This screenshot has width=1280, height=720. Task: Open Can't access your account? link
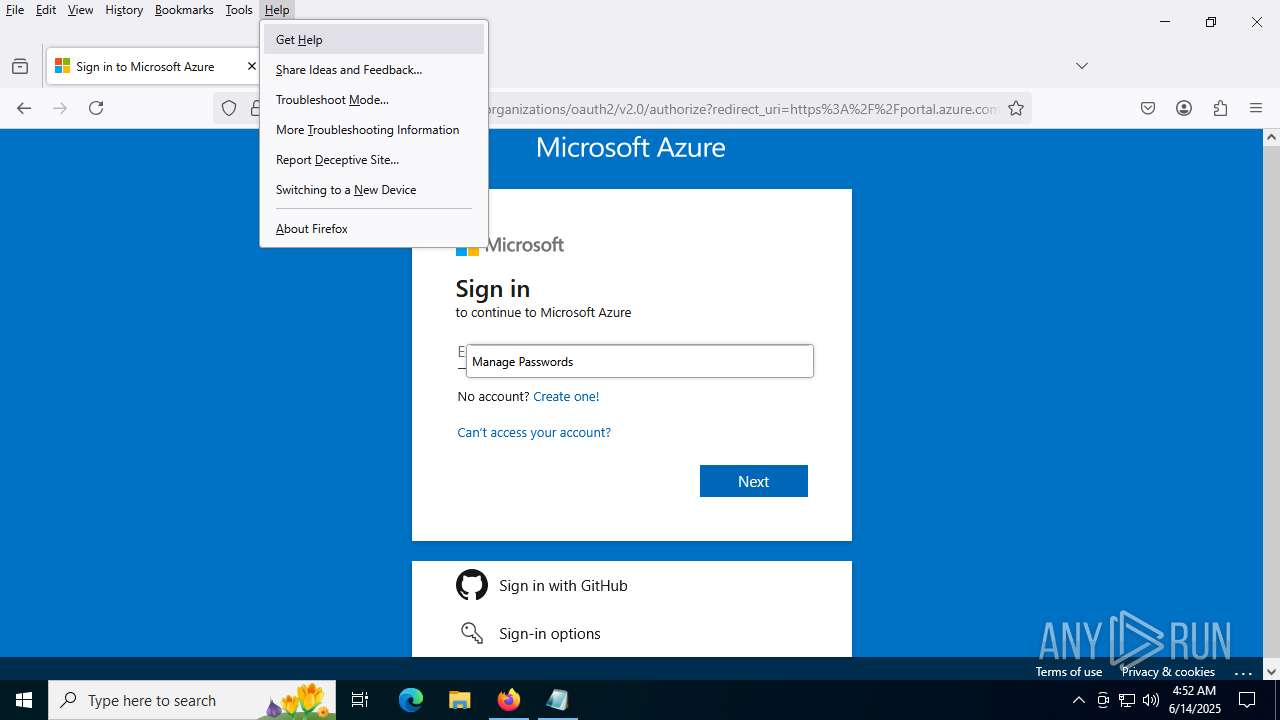534,433
